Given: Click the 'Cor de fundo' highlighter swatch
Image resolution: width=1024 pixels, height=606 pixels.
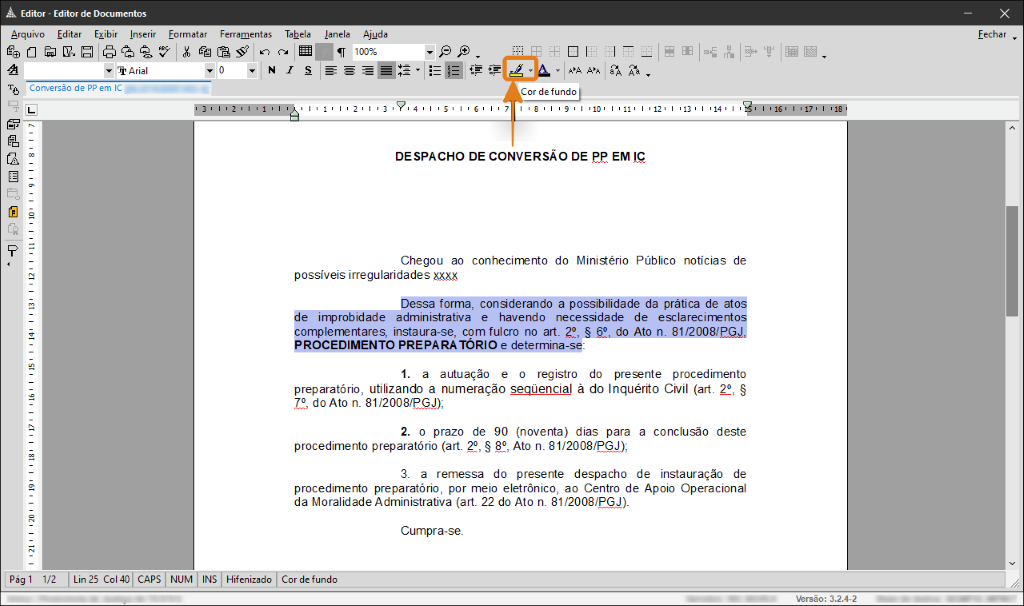Looking at the screenshot, I should click(516, 71).
